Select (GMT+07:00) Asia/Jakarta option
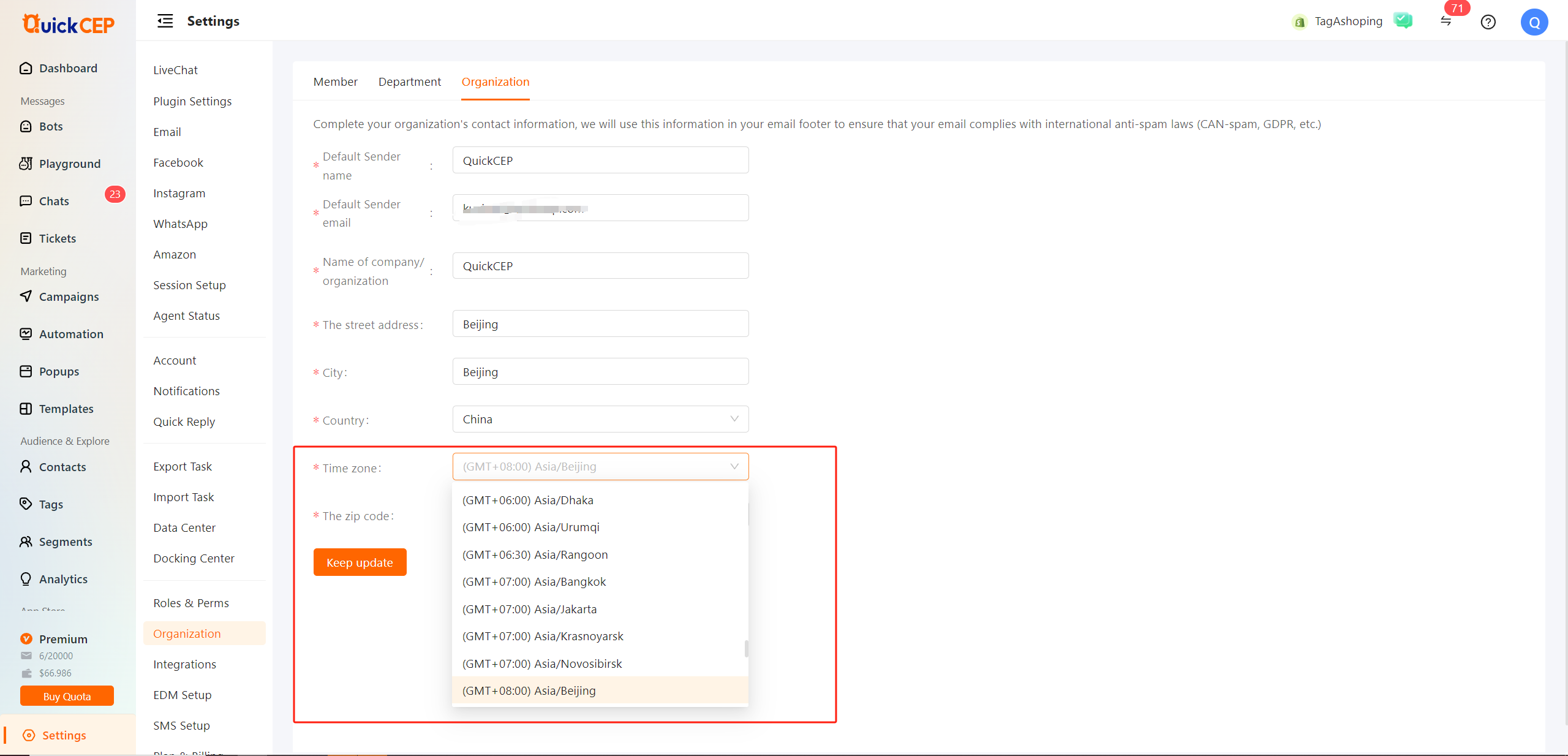The height and width of the screenshot is (756, 1568). coord(600,609)
